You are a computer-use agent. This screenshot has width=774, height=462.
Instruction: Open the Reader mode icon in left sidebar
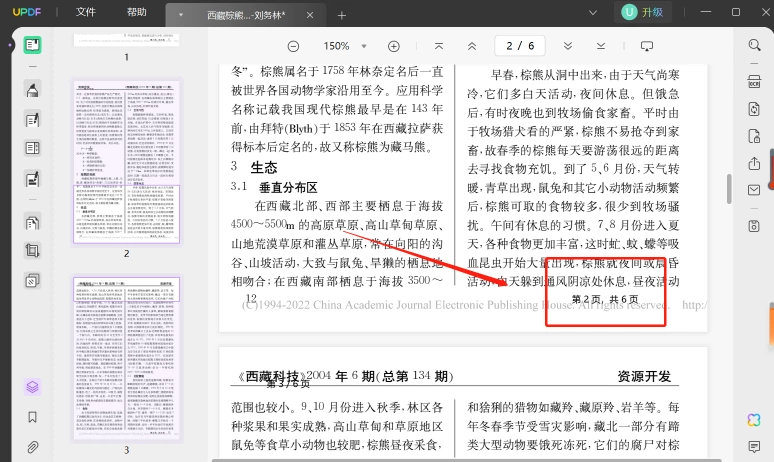[33, 45]
